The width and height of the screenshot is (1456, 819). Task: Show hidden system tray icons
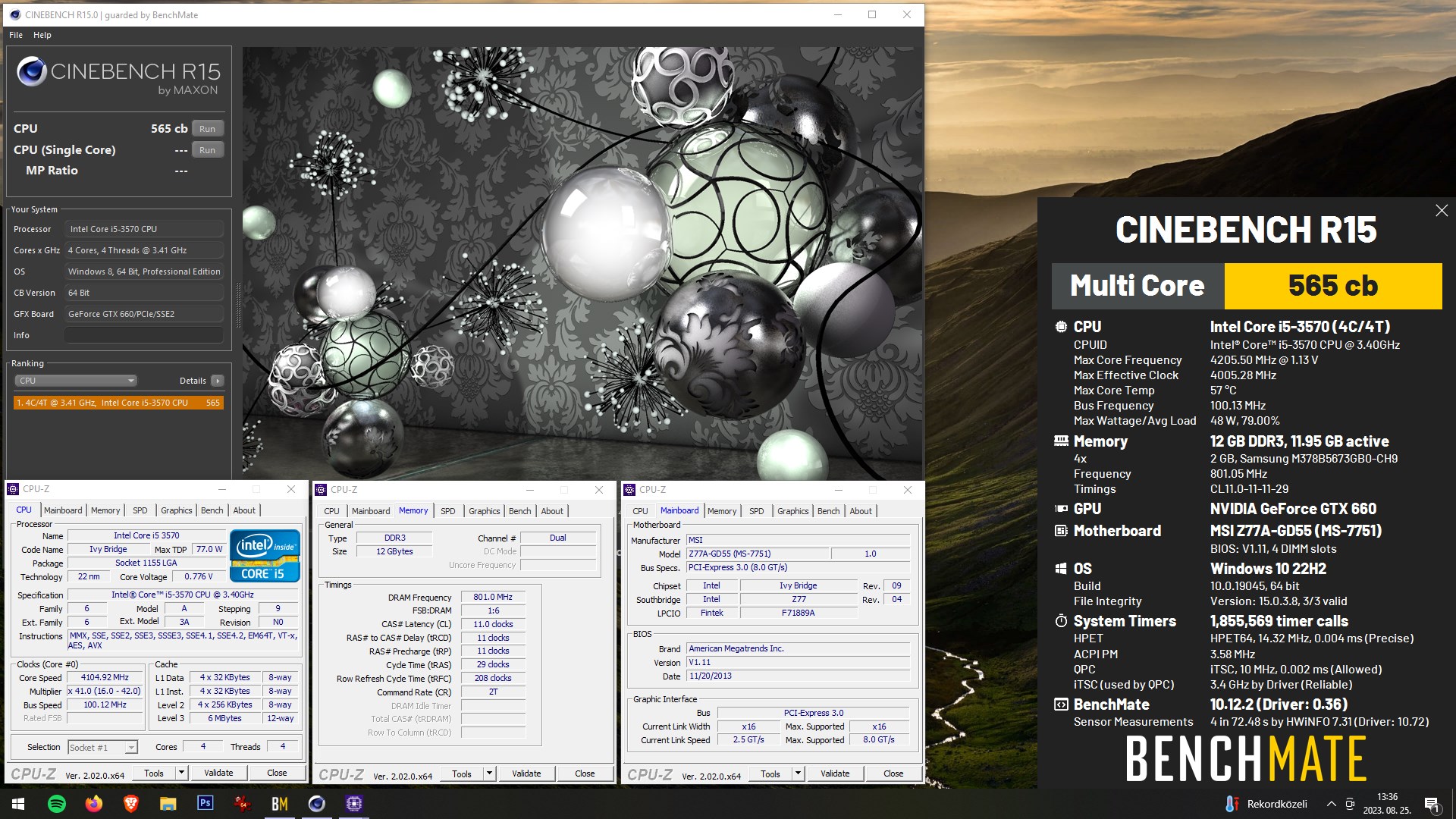coord(1331,804)
